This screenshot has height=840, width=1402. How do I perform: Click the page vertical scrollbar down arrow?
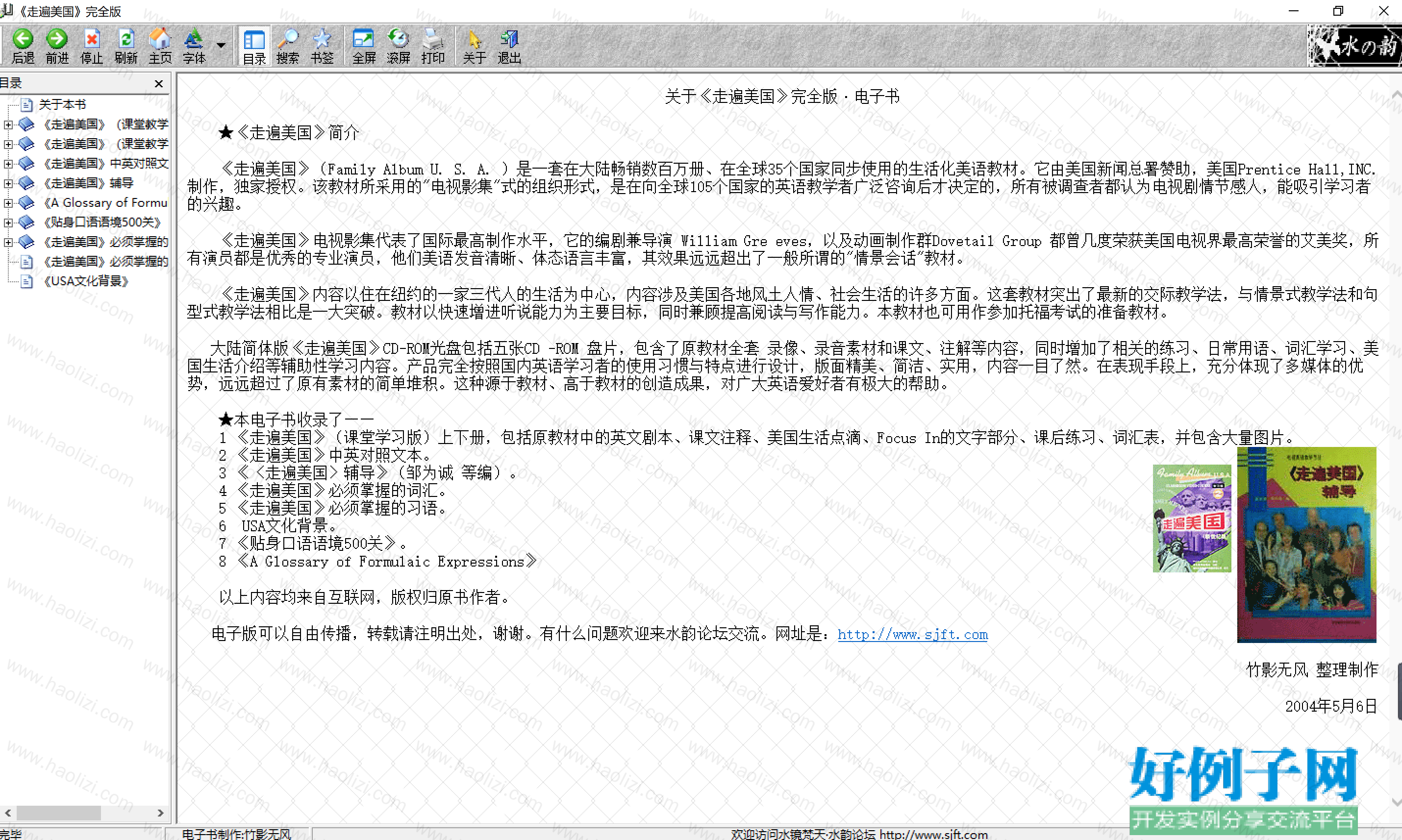point(1396,802)
